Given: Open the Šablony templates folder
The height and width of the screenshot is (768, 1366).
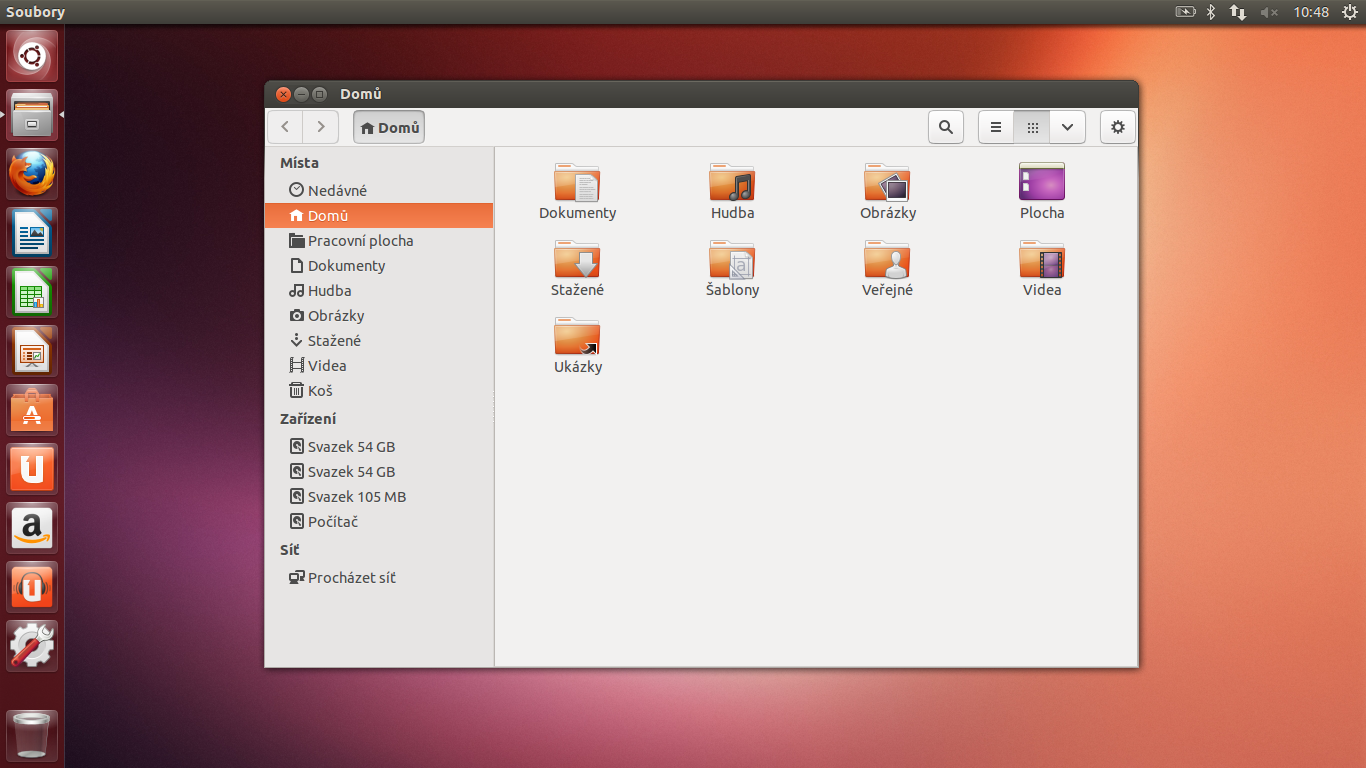Looking at the screenshot, I should pyautogui.click(x=732, y=261).
